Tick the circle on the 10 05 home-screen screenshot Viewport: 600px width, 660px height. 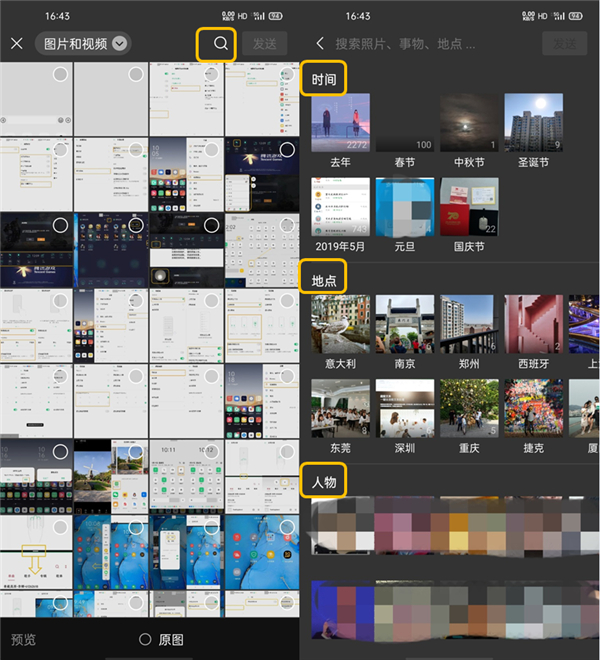coord(211,149)
